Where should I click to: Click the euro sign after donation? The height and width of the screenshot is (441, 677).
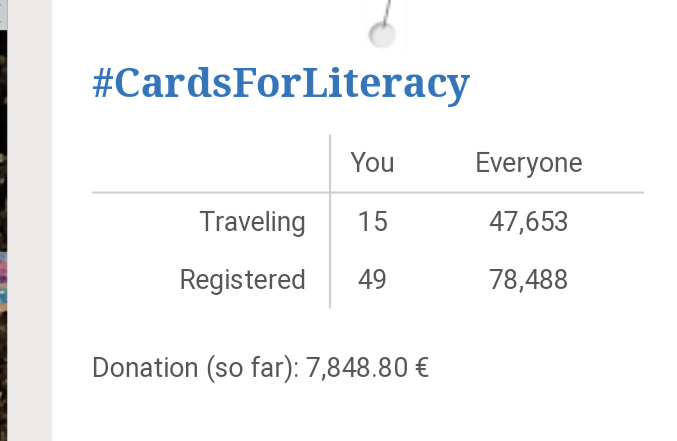422,368
